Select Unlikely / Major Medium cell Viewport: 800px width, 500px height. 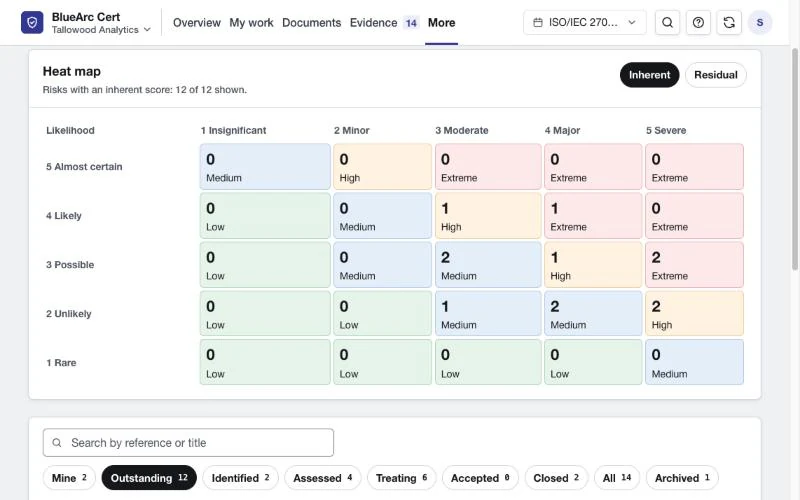click(x=593, y=313)
